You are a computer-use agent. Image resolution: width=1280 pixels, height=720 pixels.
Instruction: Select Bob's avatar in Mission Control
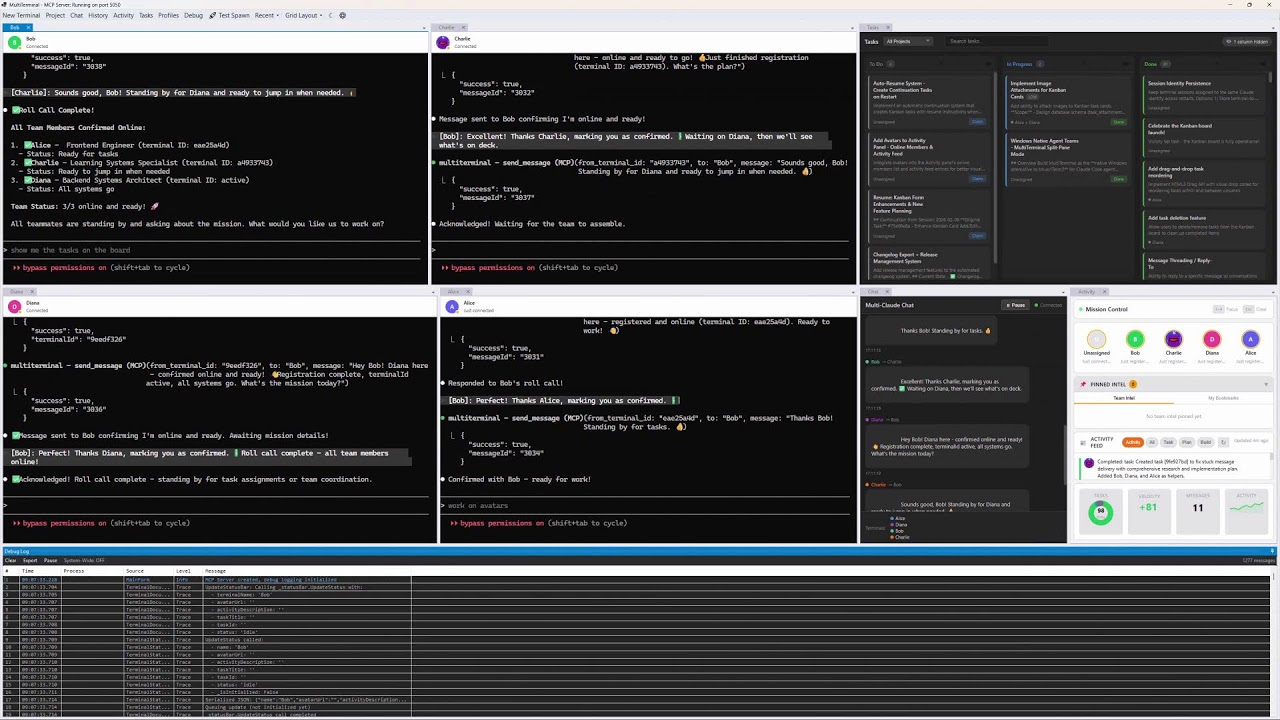pyautogui.click(x=1135, y=339)
